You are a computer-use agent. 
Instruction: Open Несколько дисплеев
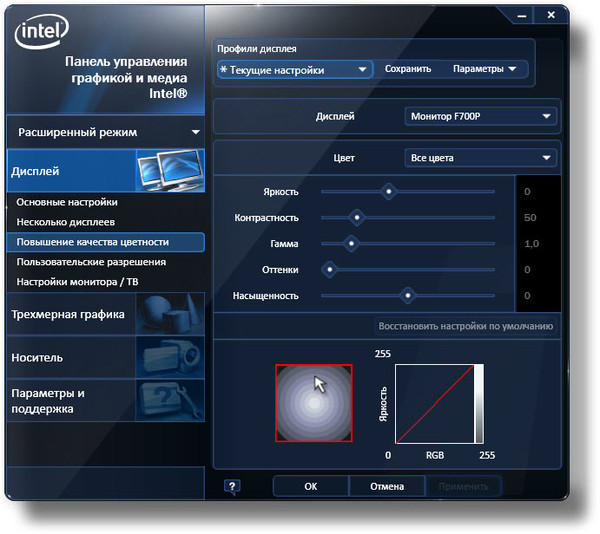tap(65, 222)
